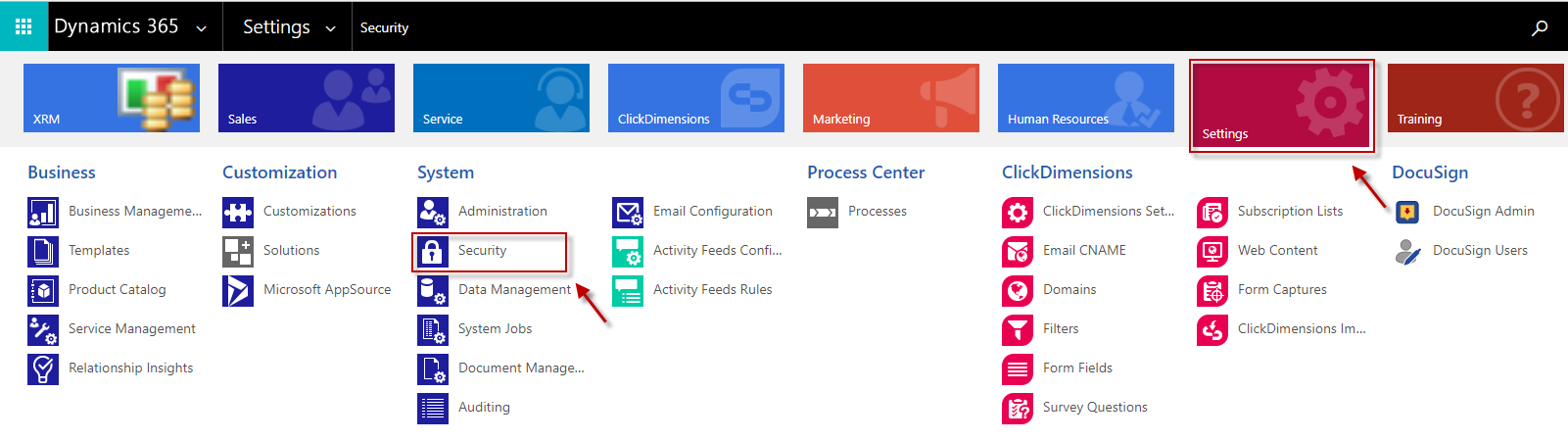Select the Settings tile
Image resolution: width=1568 pixels, height=441 pixels.
[1281, 105]
